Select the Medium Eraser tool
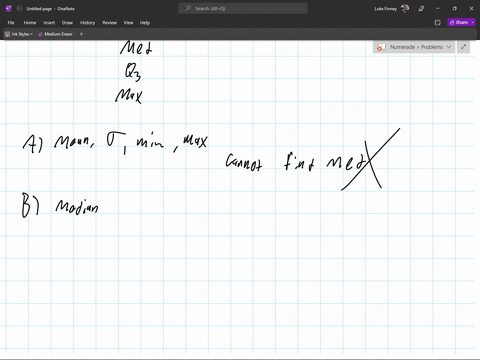 click(55, 34)
